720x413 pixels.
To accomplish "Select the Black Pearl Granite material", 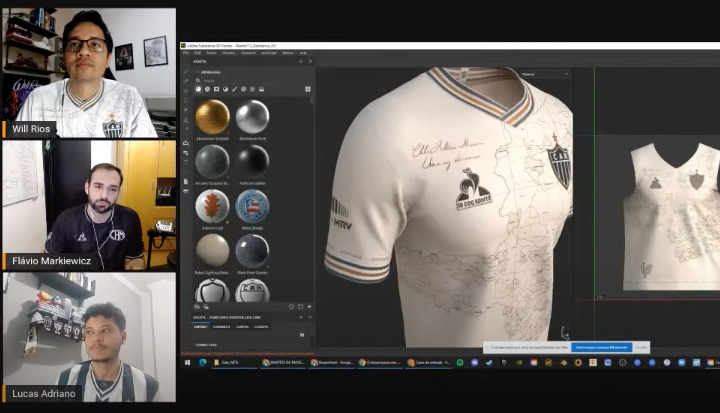I will 252,251.
